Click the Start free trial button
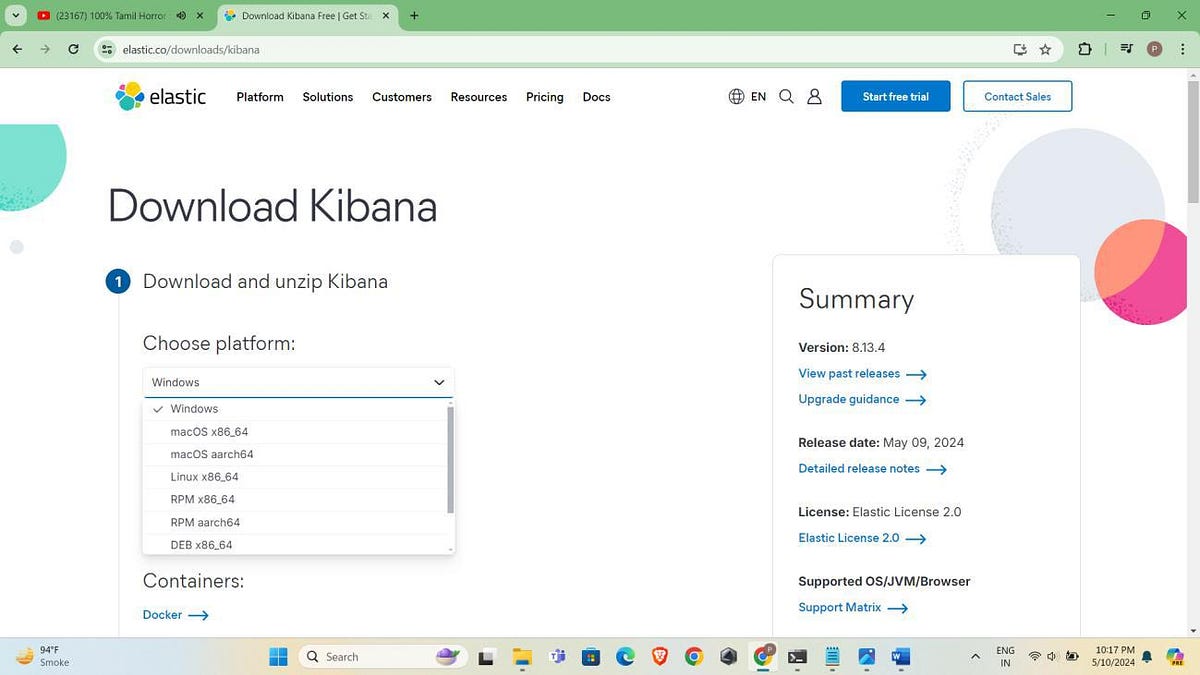Image resolution: width=1200 pixels, height=675 pixels. click(x=894, y=96)
